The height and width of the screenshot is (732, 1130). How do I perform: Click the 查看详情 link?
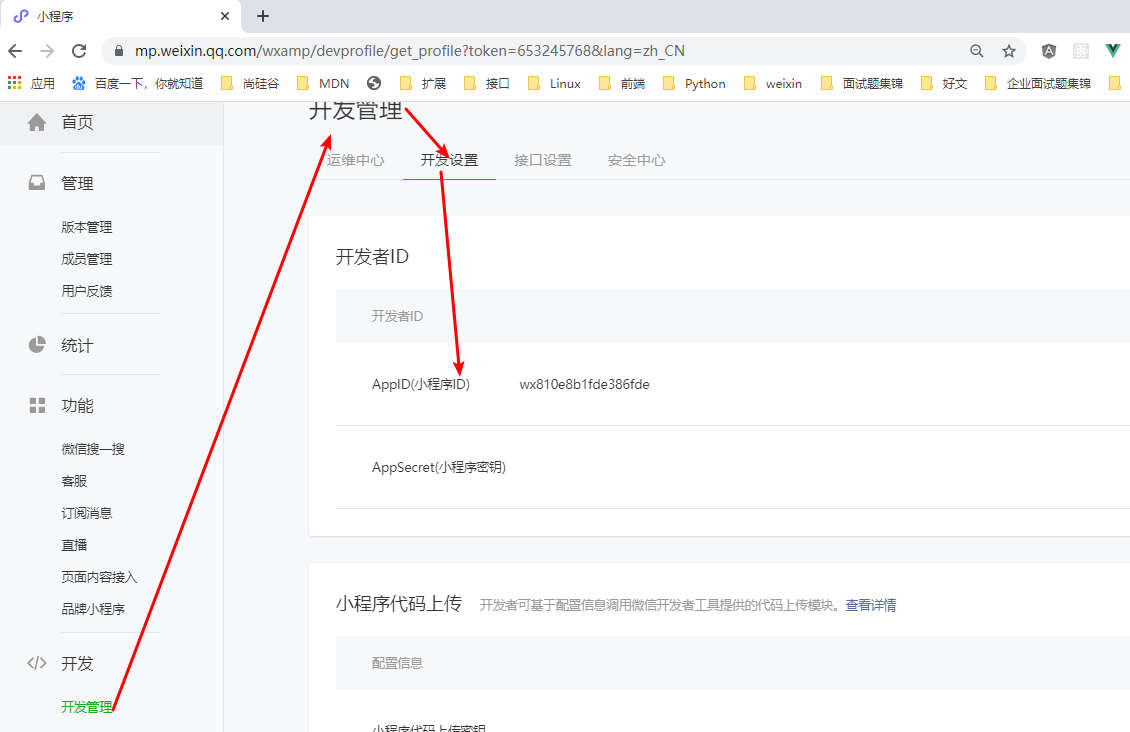pyautogui.click(x=871, y=605)
